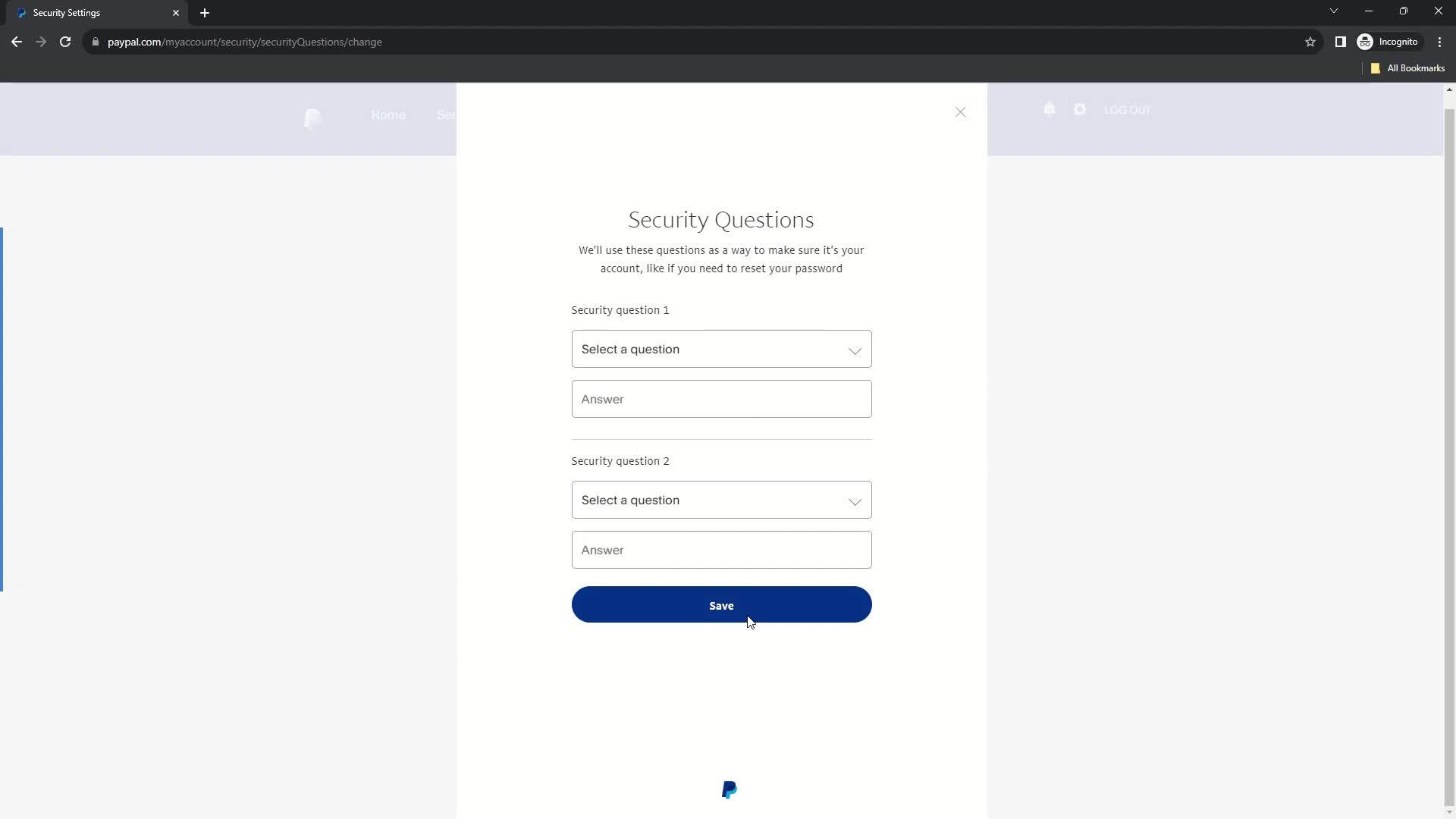Click the browser refresh icon
Viewport: 1456px width, 819px height.
(65, 42)
